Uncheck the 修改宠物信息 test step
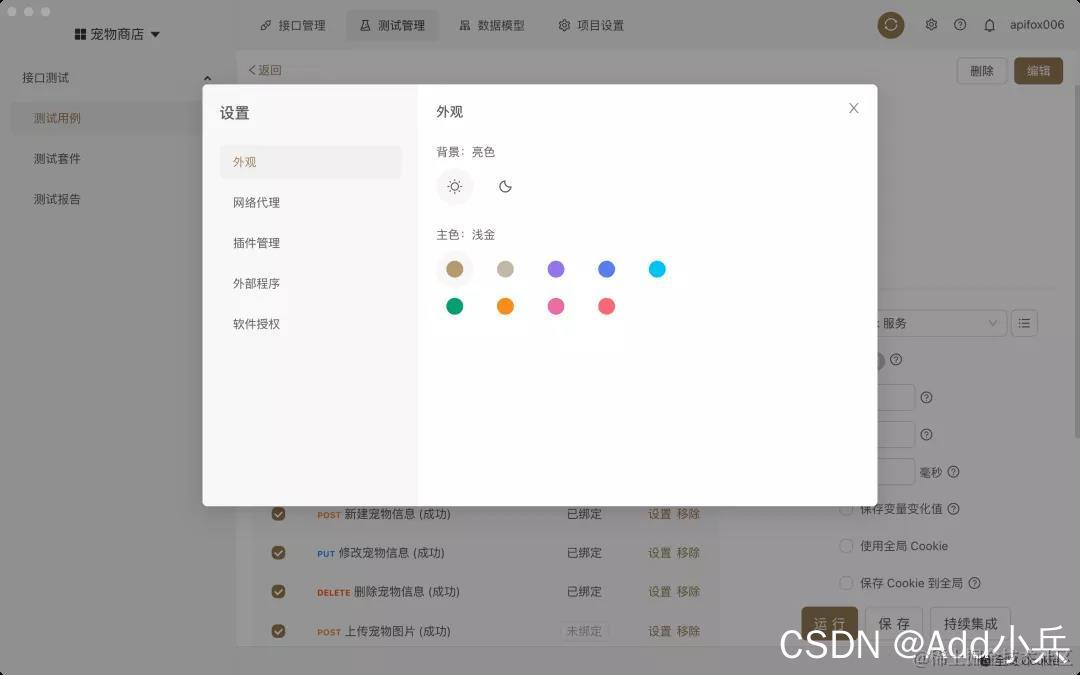The image size is (1080, 675). pos(278,552)
